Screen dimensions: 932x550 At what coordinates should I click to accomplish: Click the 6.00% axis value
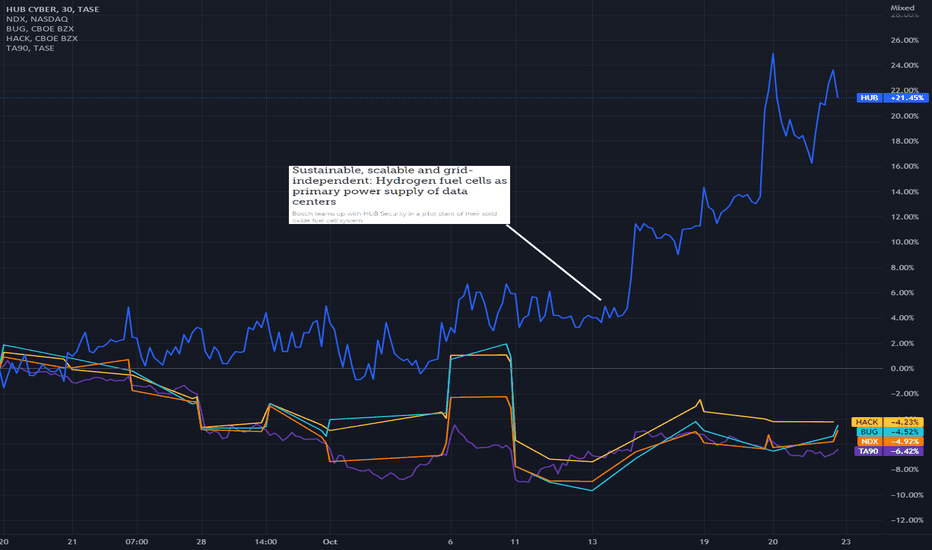[x=904, y=293]
